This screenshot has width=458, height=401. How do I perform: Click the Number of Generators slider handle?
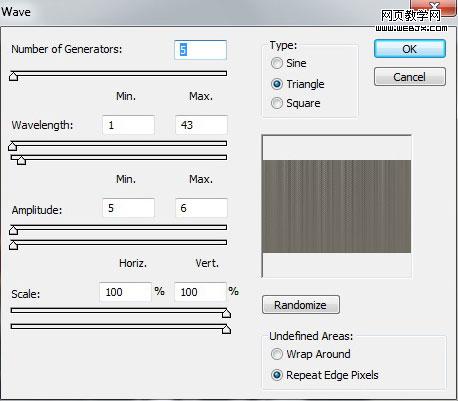pyautogui.click(x=13, y=76)
